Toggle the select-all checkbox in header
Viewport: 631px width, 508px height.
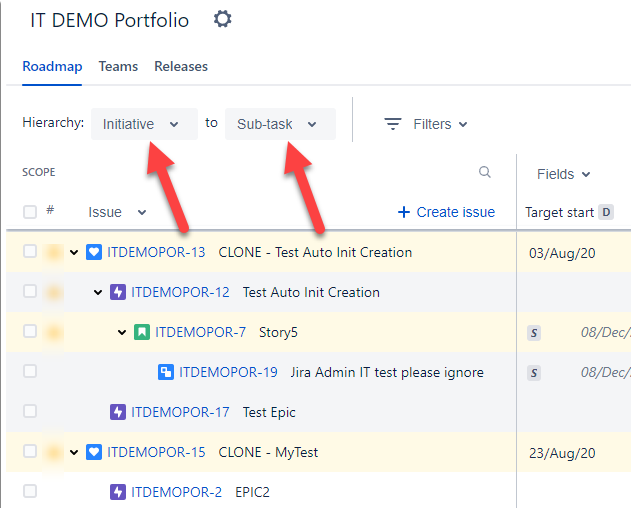point(30,212)
